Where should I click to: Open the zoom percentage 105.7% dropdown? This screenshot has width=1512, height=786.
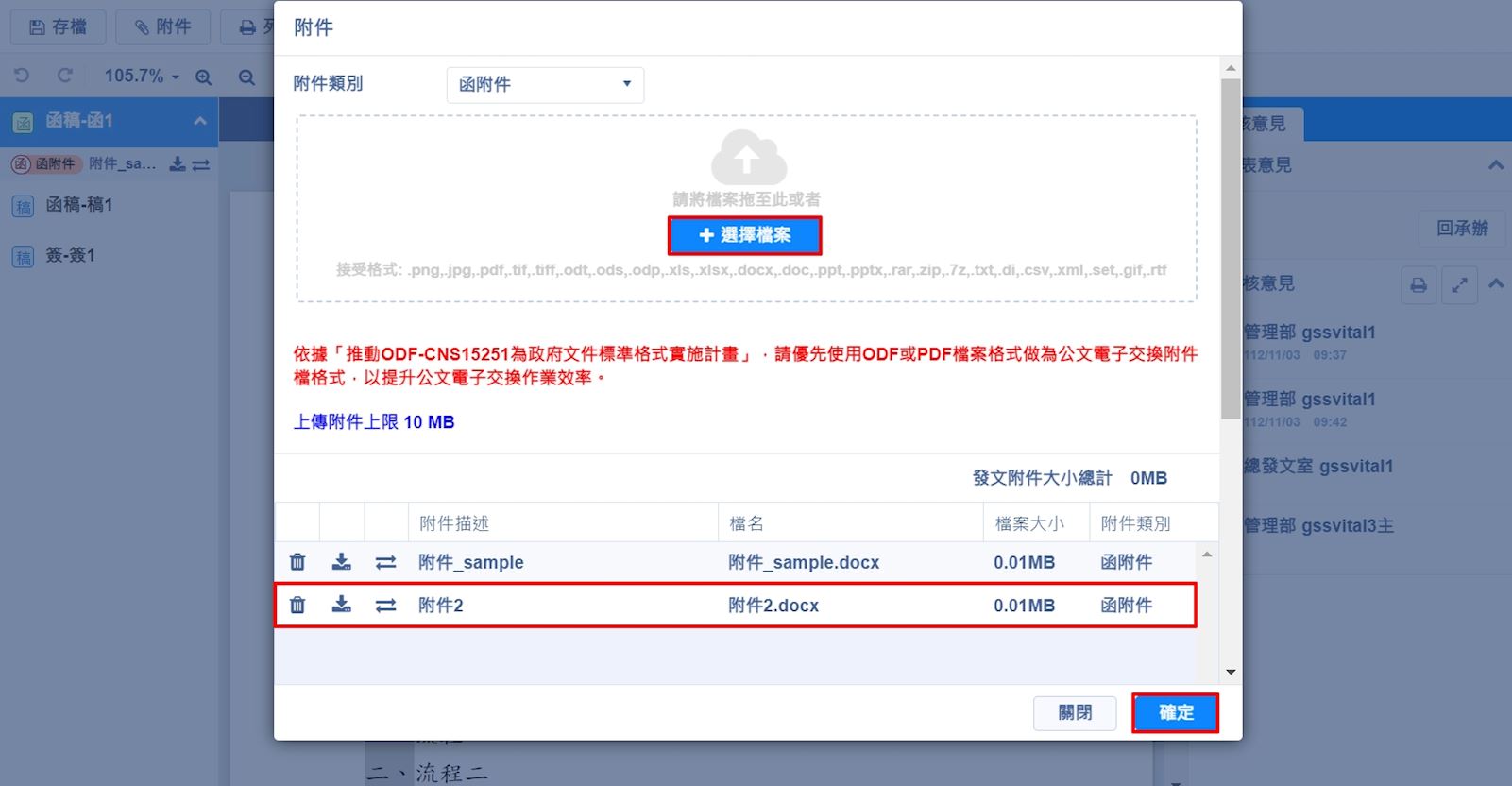pyautogui.click(x=142, y=77)
